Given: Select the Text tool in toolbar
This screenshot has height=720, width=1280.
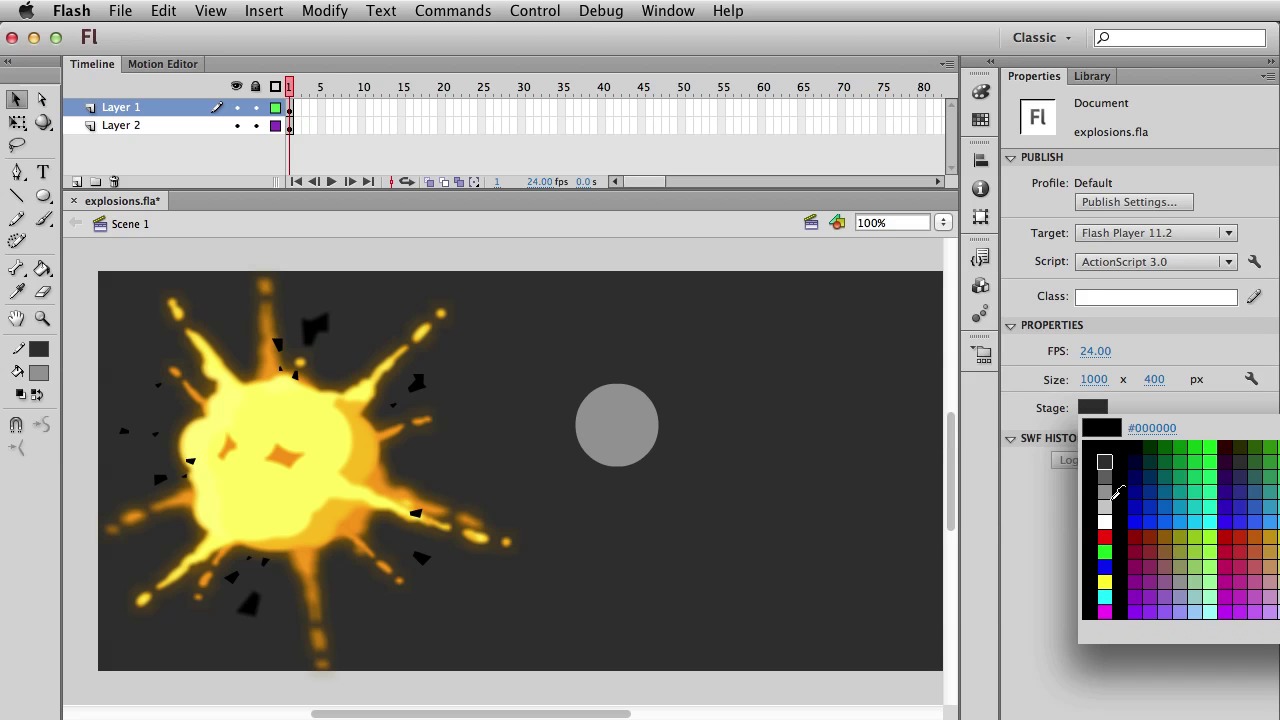Looking at the screenshot, I should point(43,172).
